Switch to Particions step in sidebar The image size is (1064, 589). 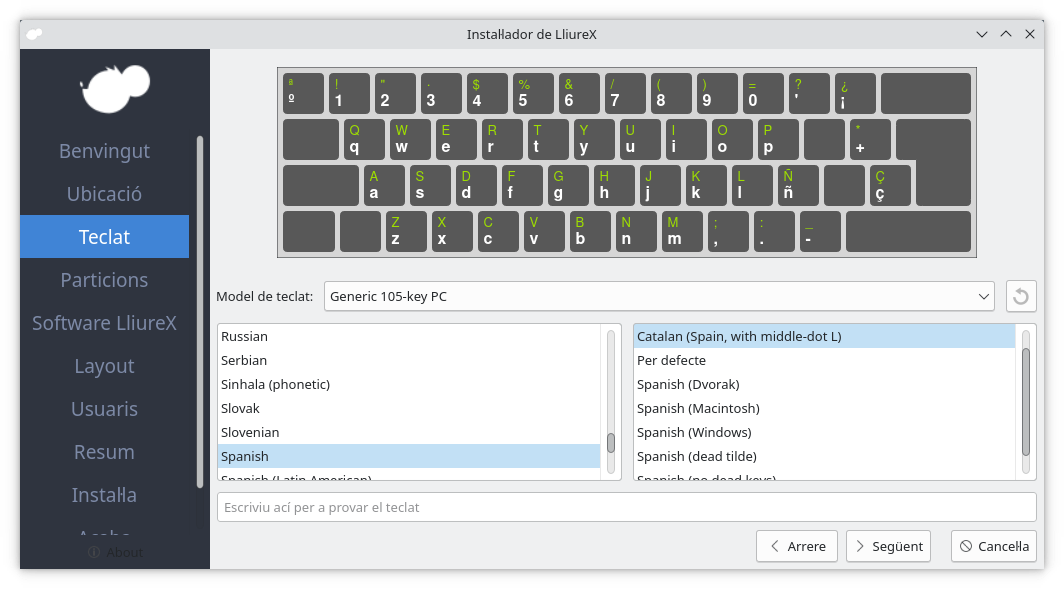[104, 280]
